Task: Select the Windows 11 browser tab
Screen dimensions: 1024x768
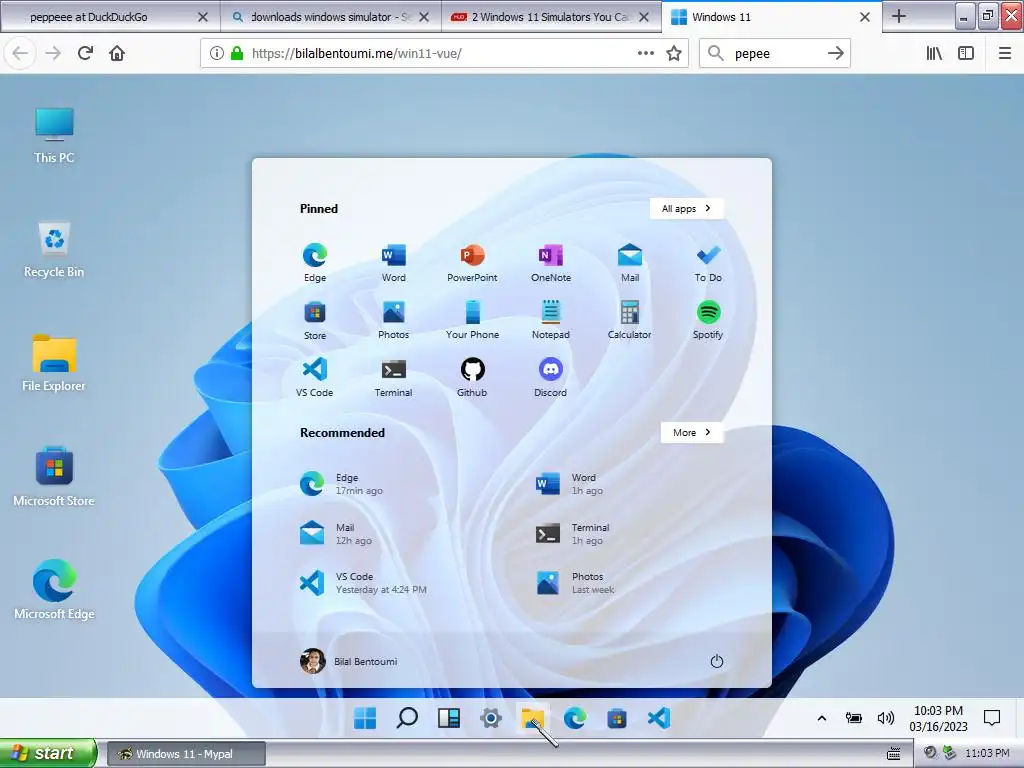Action: click(x=771, y=17)
